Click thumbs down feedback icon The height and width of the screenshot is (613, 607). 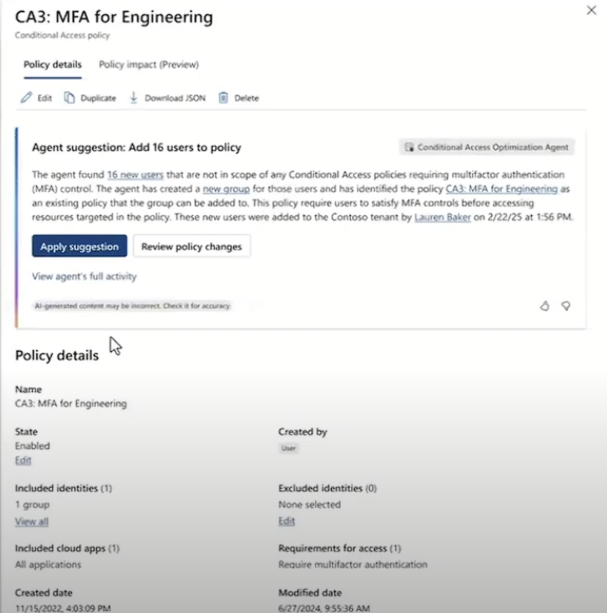[x=566, y=306]
